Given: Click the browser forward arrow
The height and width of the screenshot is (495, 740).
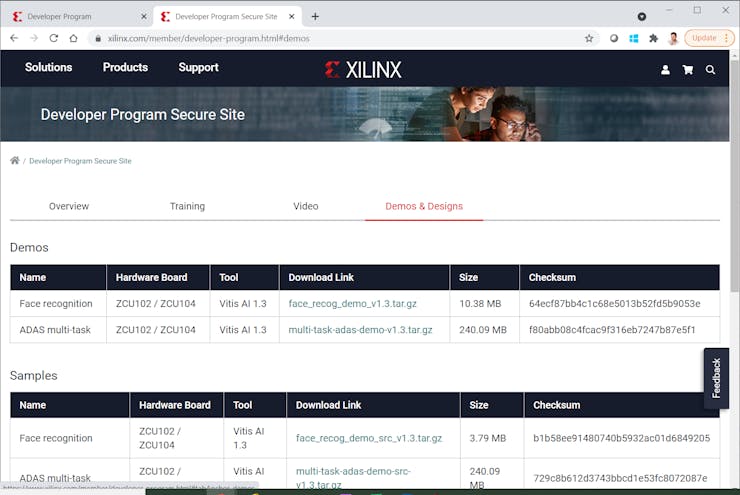Looking at the screenshot, I should tap(34, 38).
